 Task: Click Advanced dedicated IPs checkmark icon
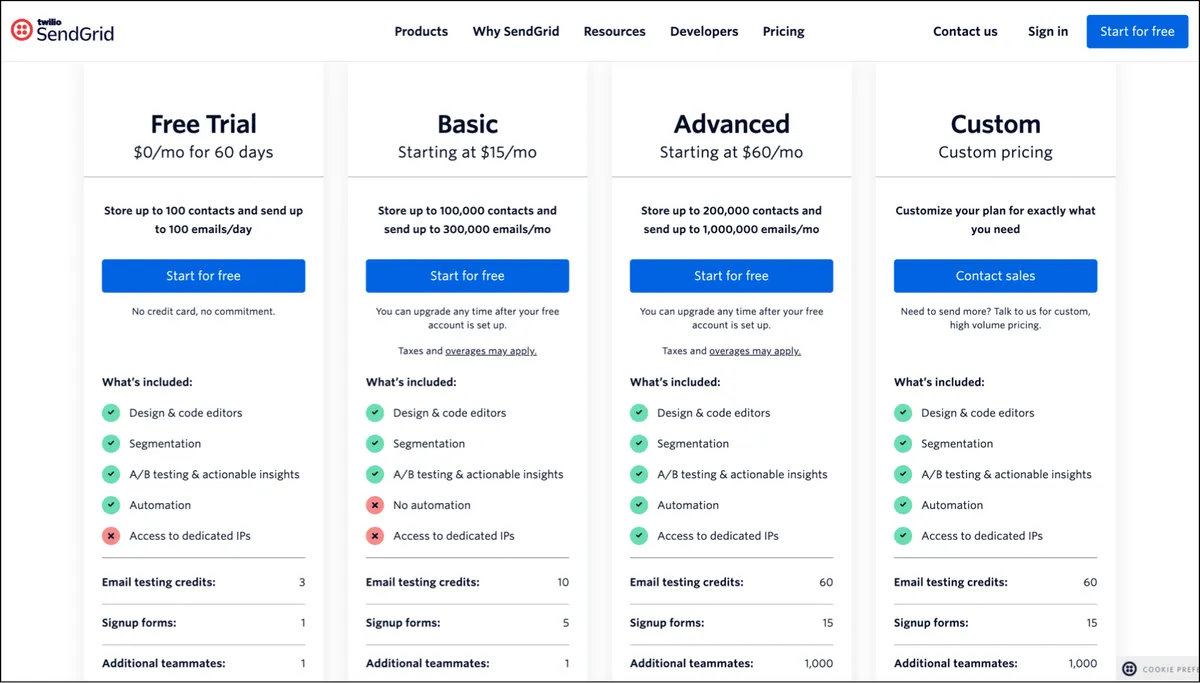coord(639,536)
